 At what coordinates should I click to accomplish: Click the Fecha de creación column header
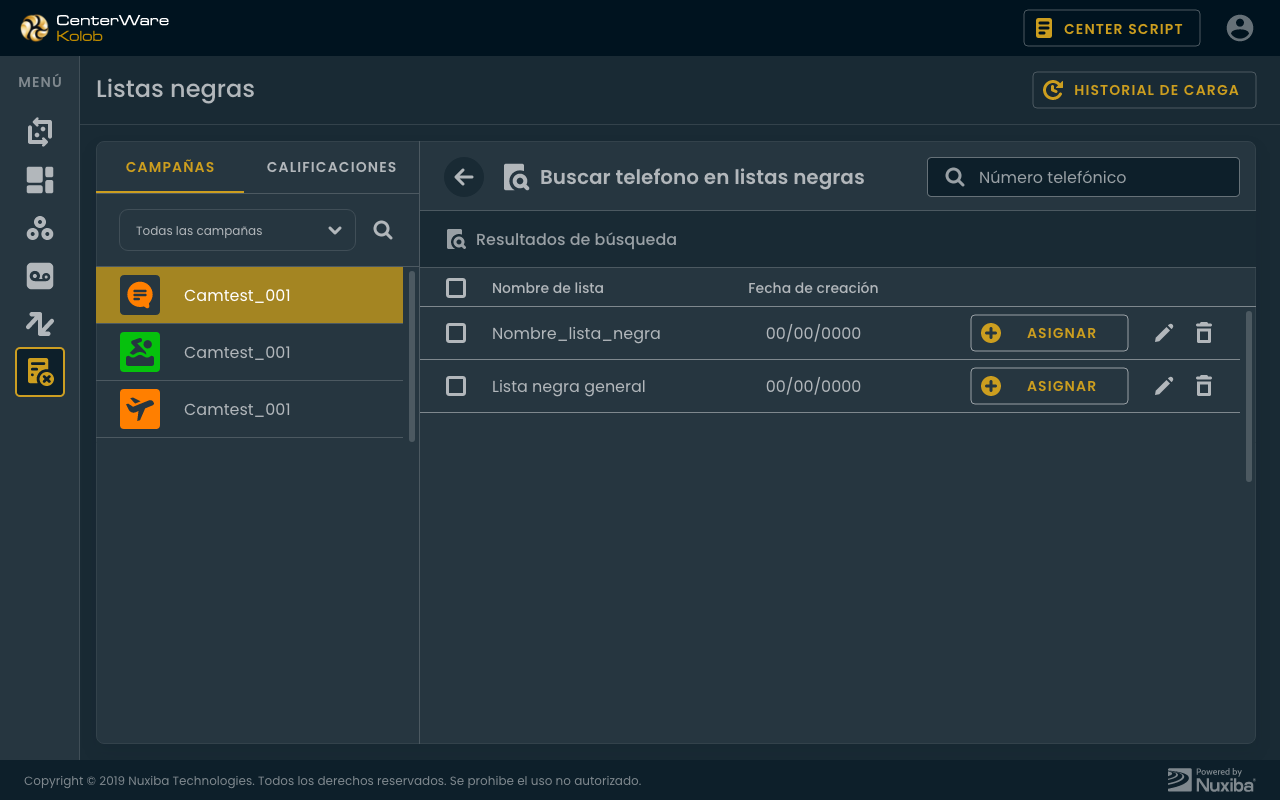(x=813, y=288)
